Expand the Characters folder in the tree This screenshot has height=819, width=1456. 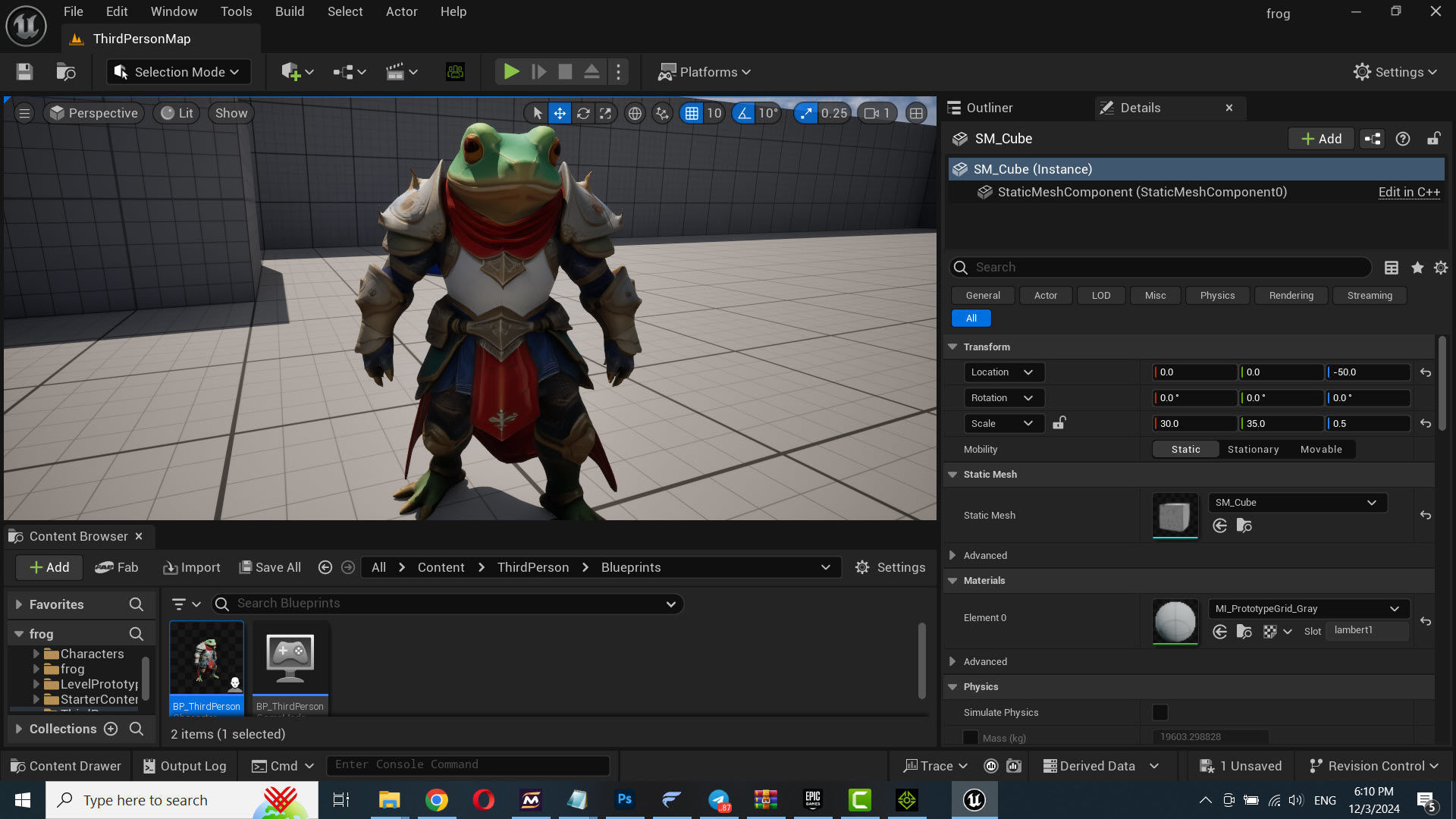[x=36, y=654]
